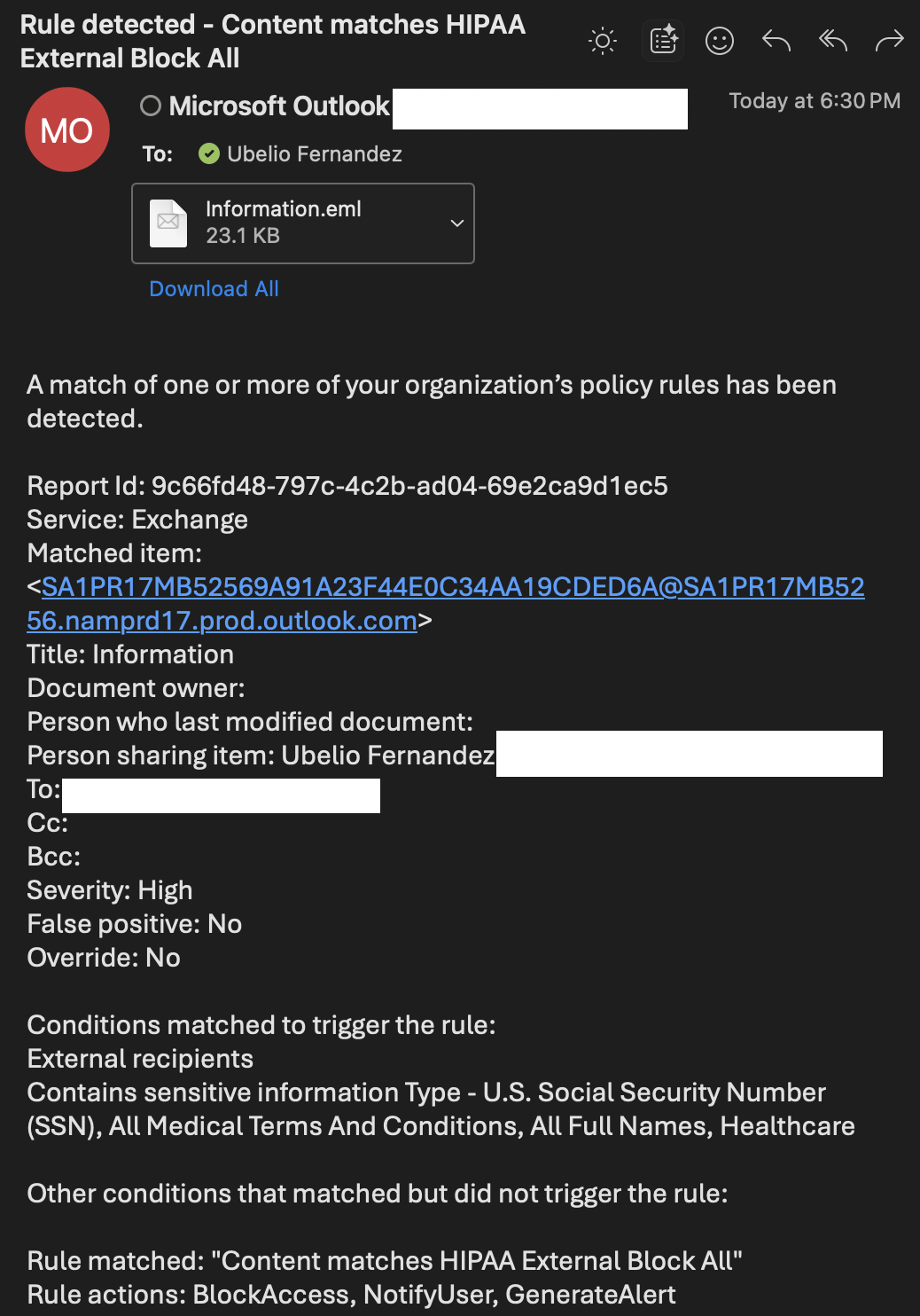Click the green check beside Ubelio Fernandez

coord(209,154)
